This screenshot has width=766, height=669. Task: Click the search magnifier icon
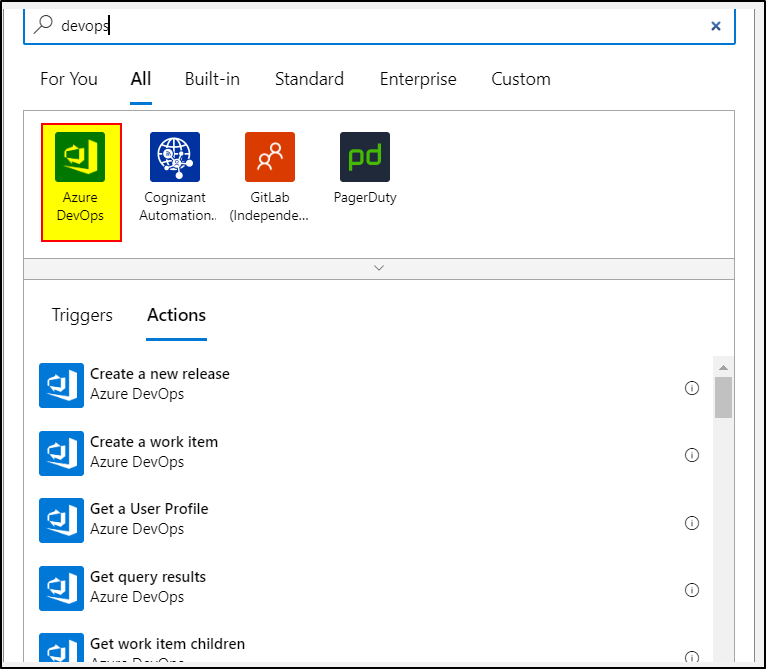(x=43, y=24)
